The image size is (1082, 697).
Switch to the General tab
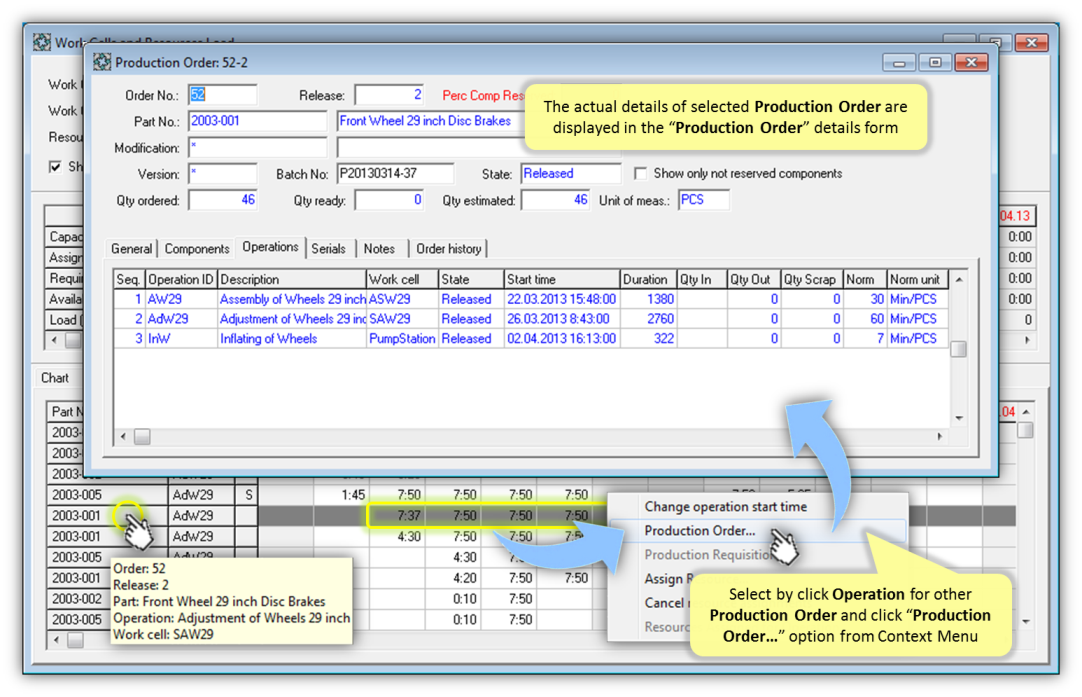pyautogui.click(x=131, y=248)
